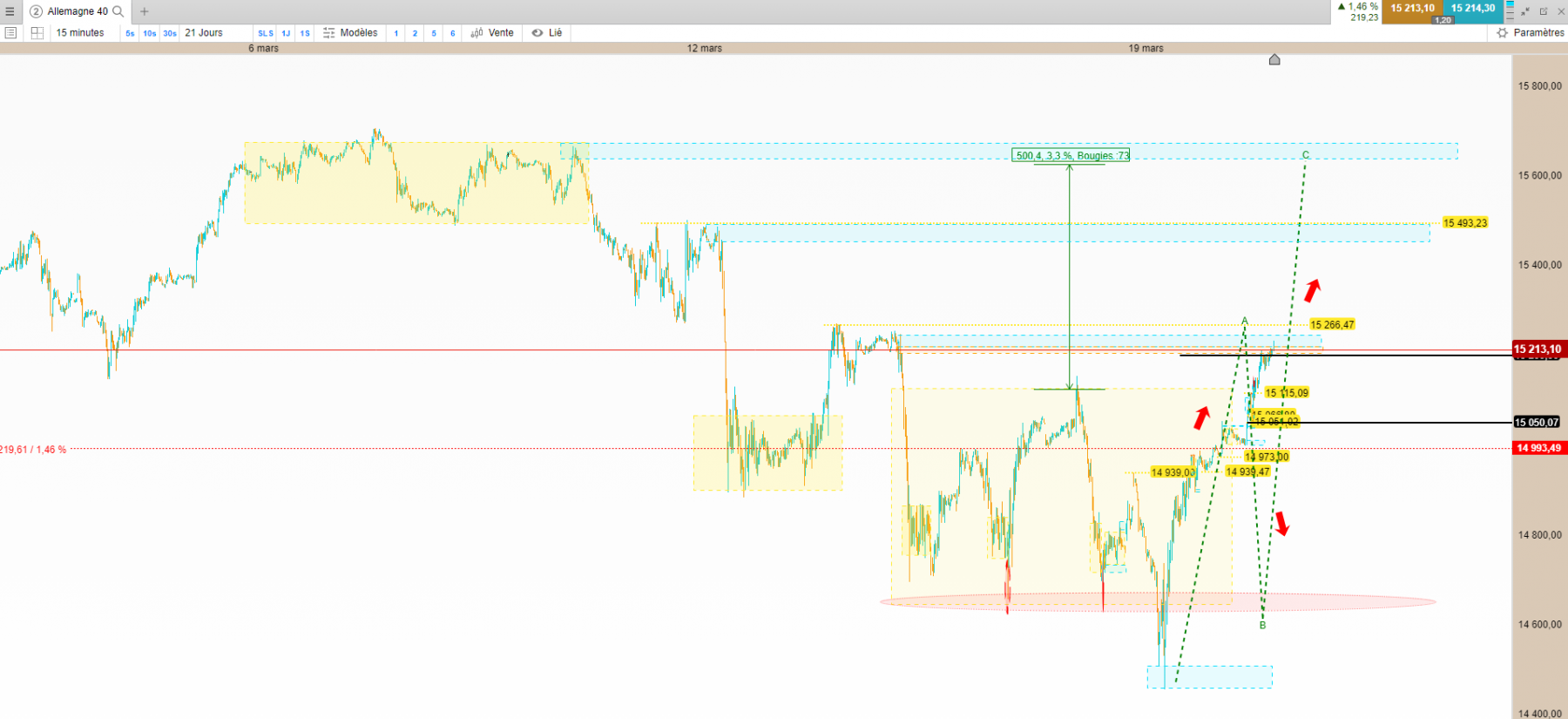This screenshot has width=1568, height=719.
Task: Add a new chart tab with plus icon
Action: (145, 11)
